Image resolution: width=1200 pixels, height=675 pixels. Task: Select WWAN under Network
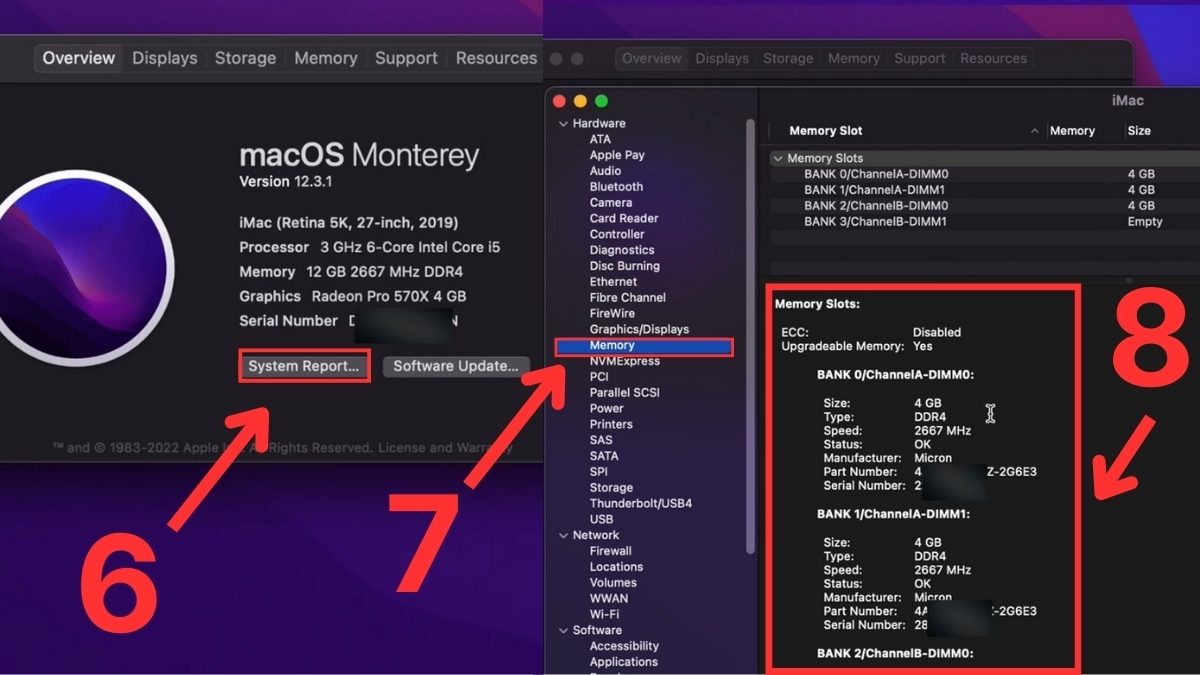point(609,599)
